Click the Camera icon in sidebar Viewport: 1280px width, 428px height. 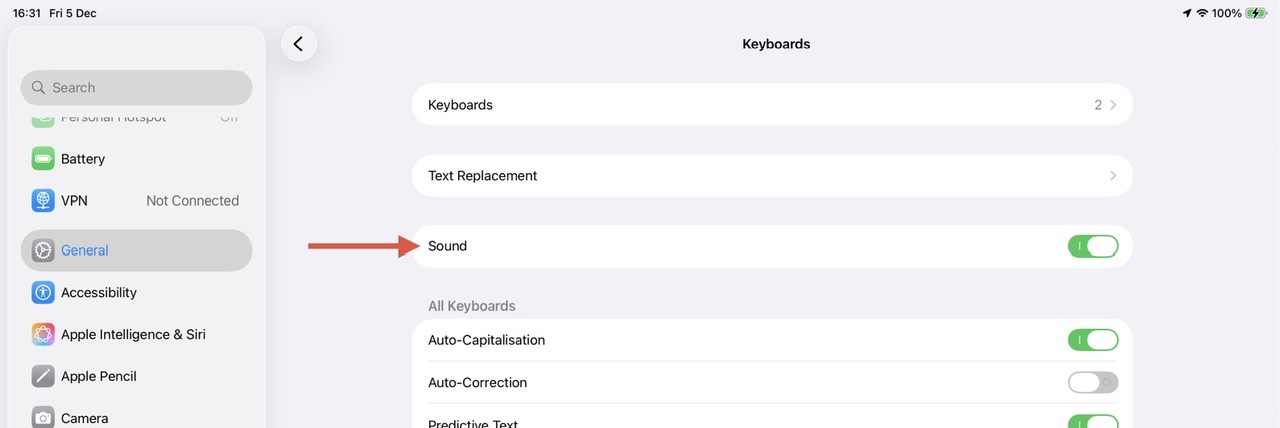pos(43,417)
